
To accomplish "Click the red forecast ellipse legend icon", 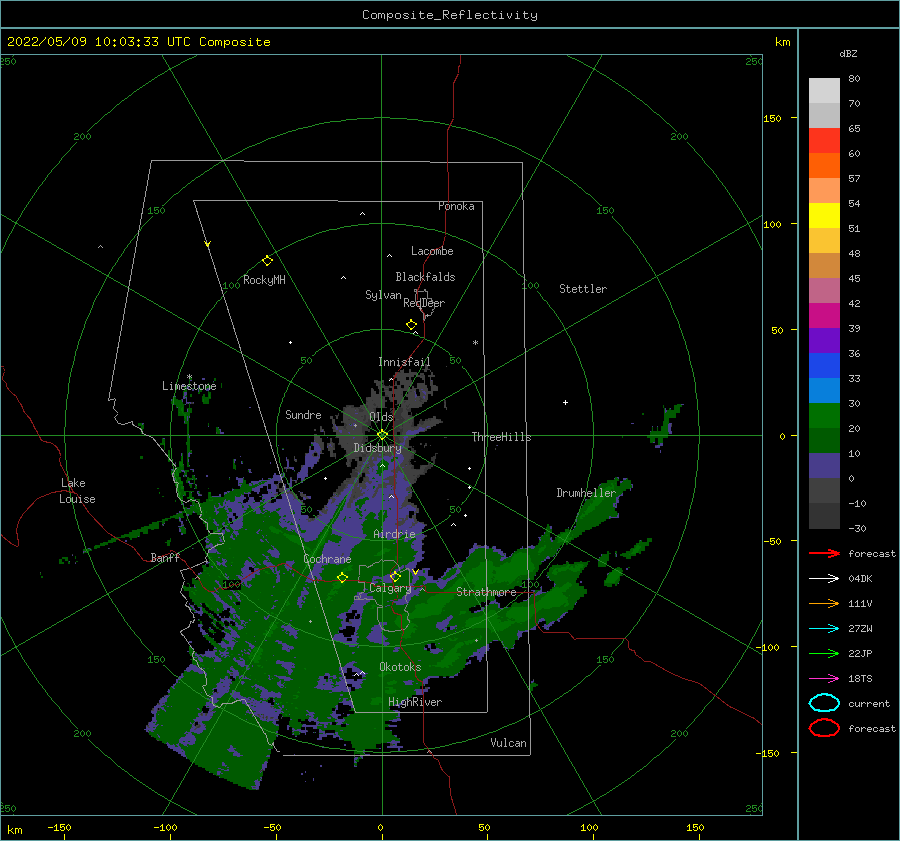I will pyautogui.click(x=824, y=728).
